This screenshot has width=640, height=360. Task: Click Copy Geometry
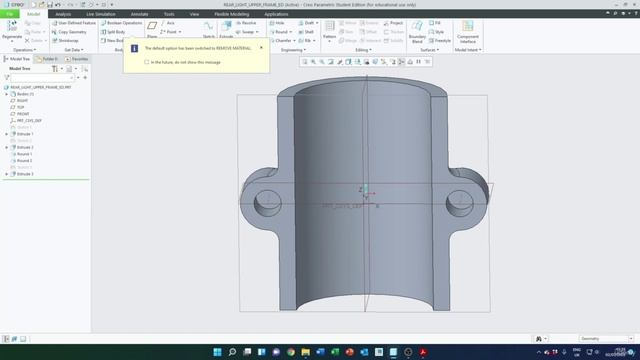click(x=69, y=32)
